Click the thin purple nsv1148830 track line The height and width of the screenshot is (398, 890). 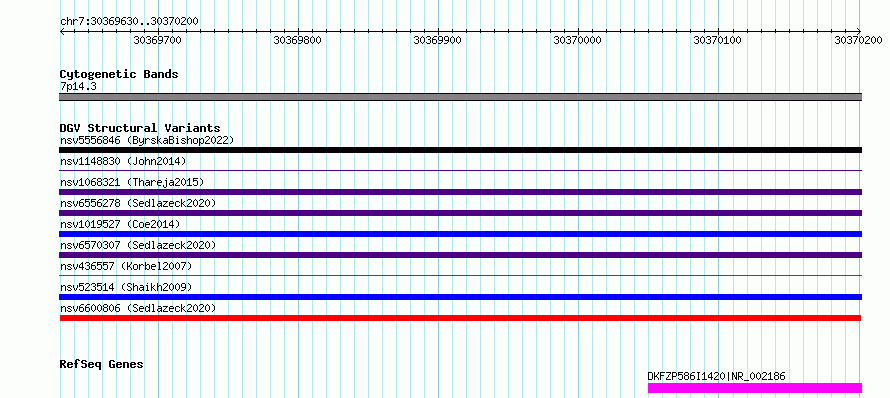[460, 170]
